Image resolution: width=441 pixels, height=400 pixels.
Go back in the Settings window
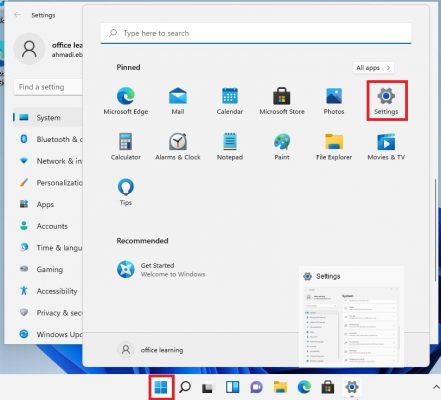pyautogui.click(x=17, y=15)
